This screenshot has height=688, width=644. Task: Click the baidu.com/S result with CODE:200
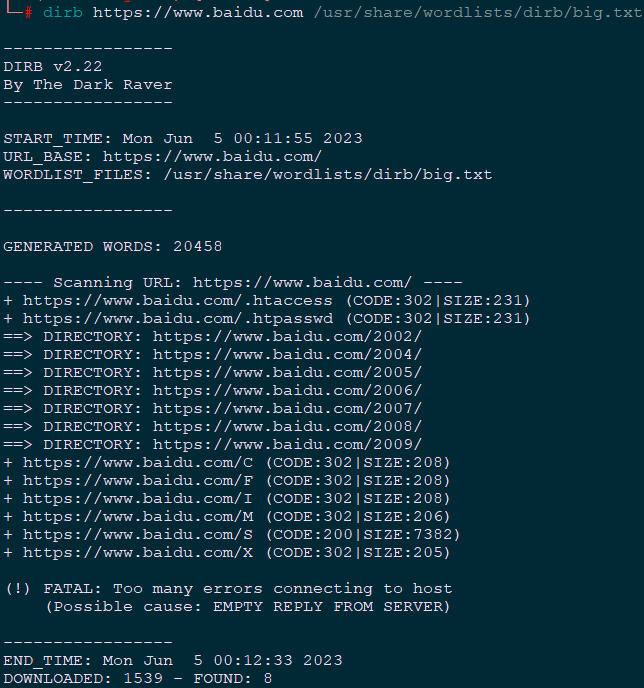coord(138,534)
